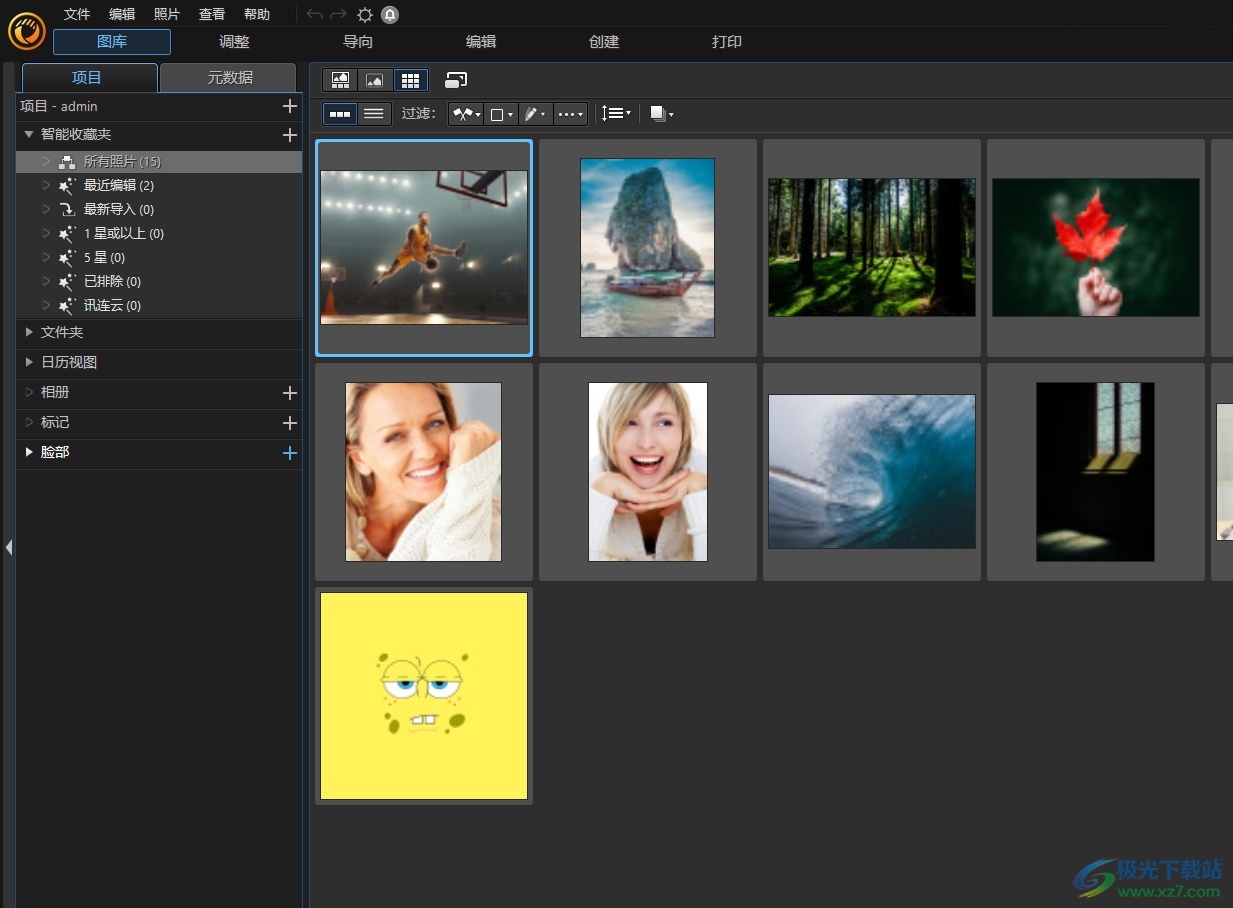Open more filters ellipsis dropdown

(570, 114)
